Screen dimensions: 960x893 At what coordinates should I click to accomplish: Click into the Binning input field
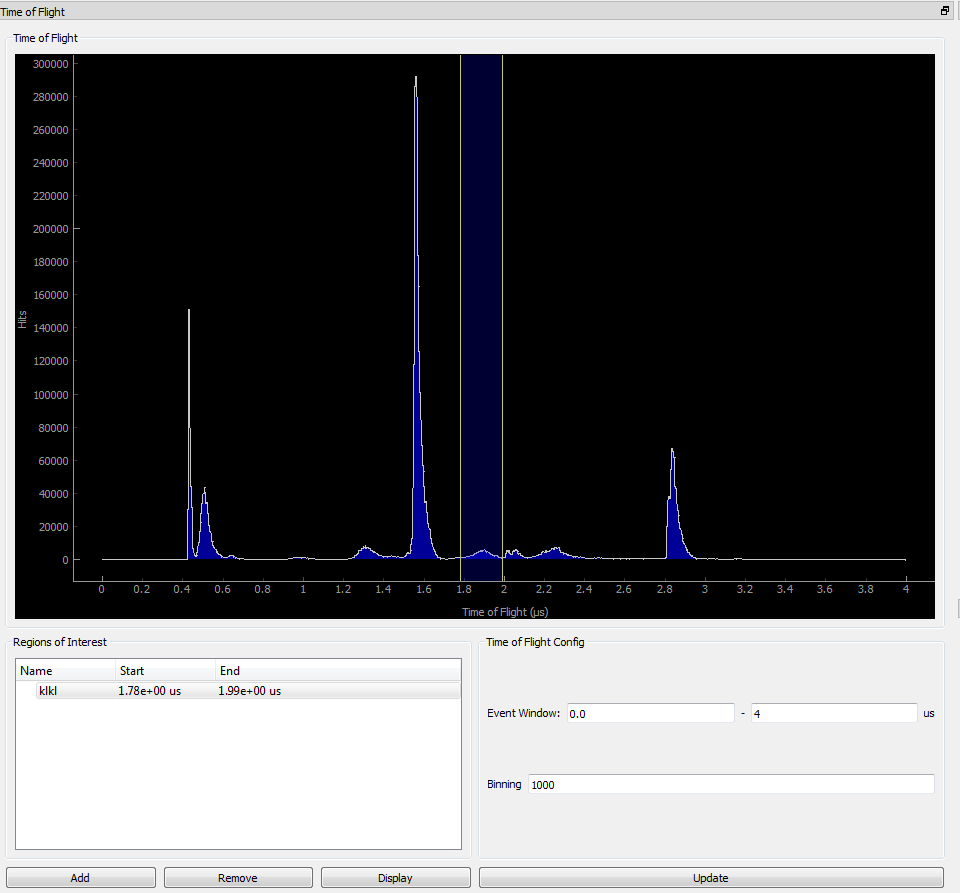(730, 784)
